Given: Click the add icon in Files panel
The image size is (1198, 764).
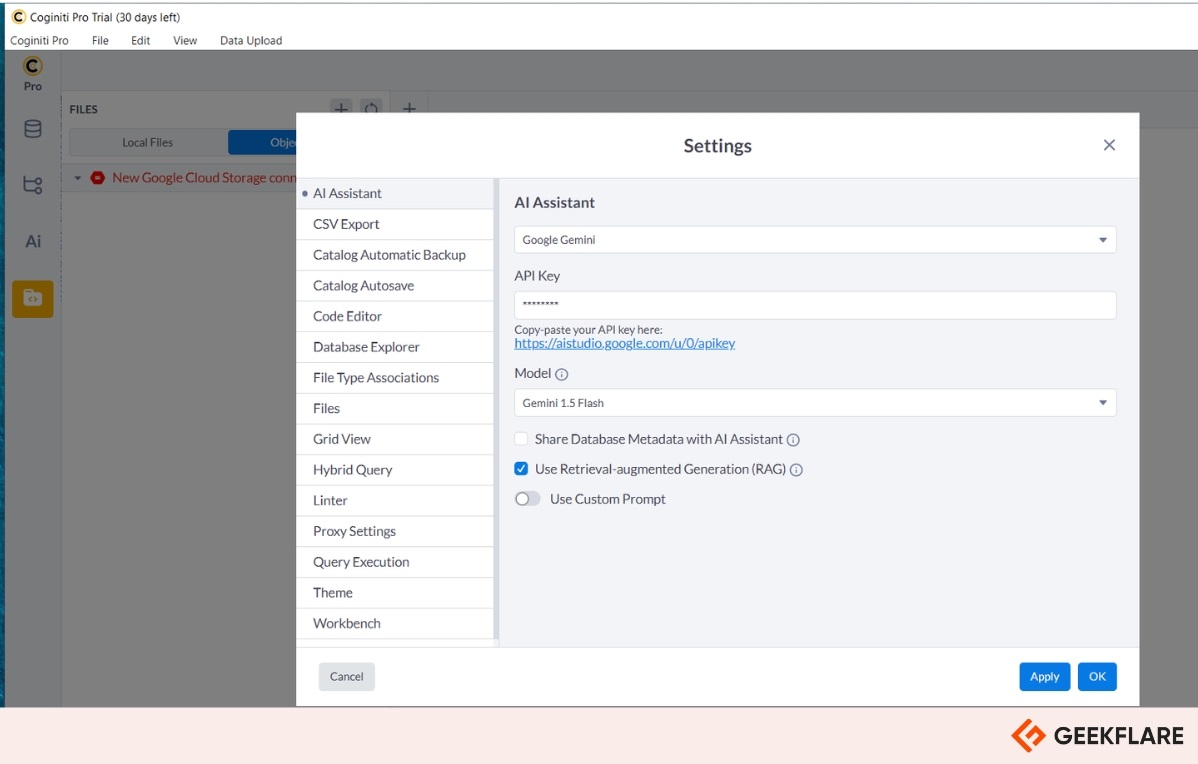Looking at the screenshot, I should 341,108.
